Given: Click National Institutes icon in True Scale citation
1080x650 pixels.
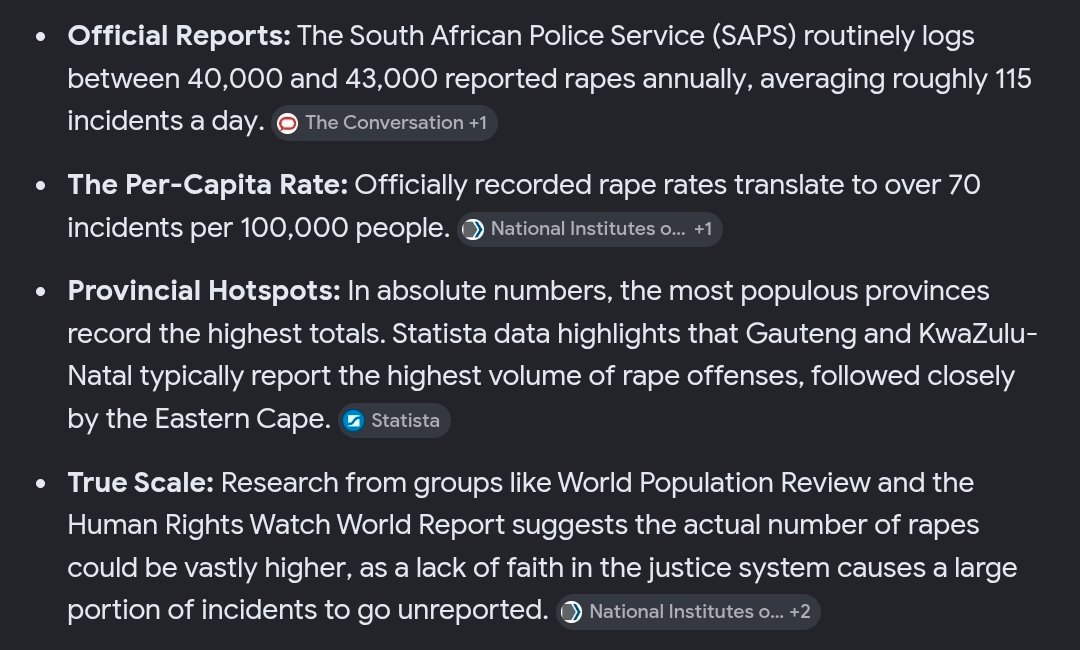Looking at the screenshot, I should (x=571, y=612).
